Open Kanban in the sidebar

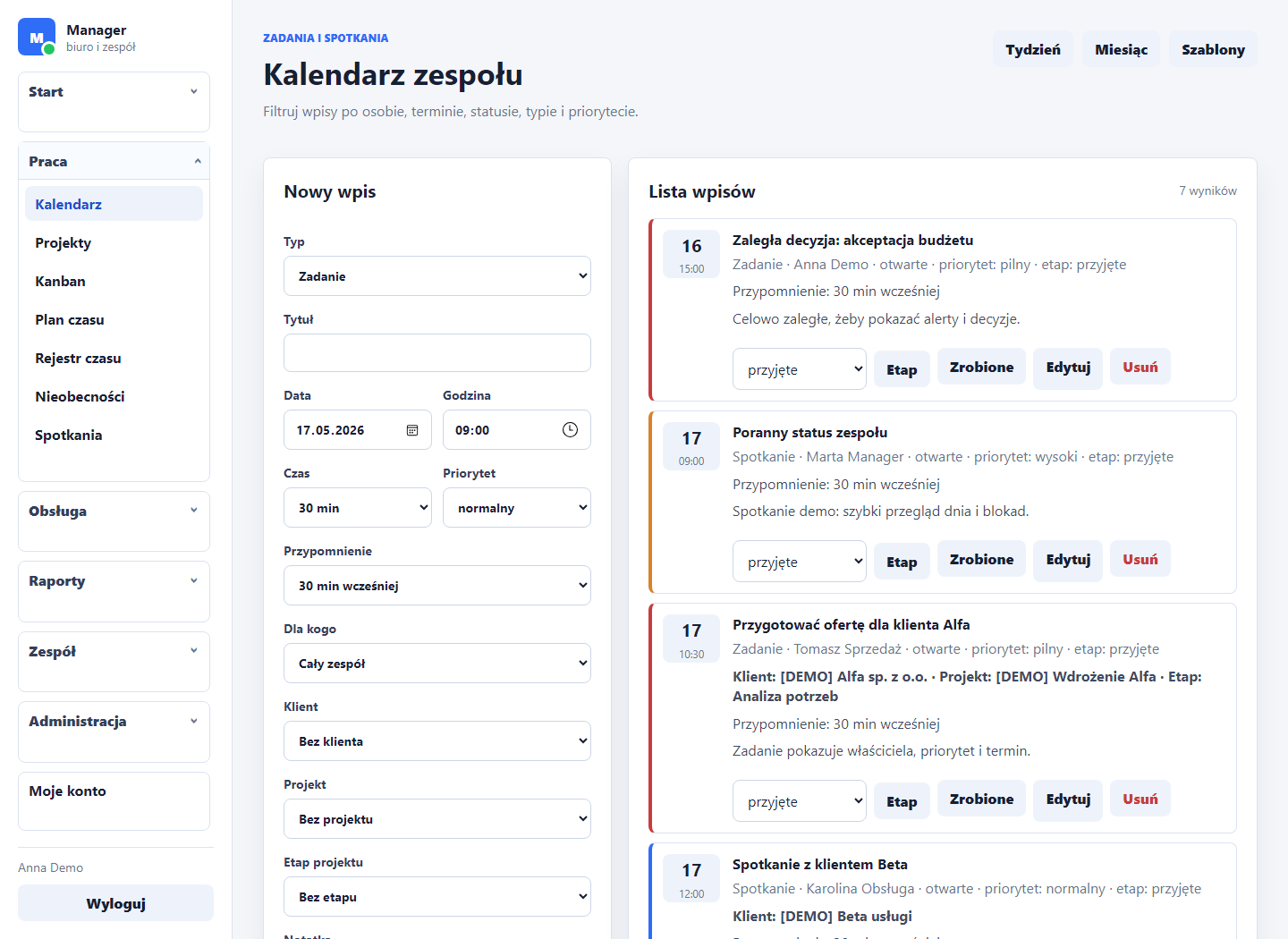point(114,281)
